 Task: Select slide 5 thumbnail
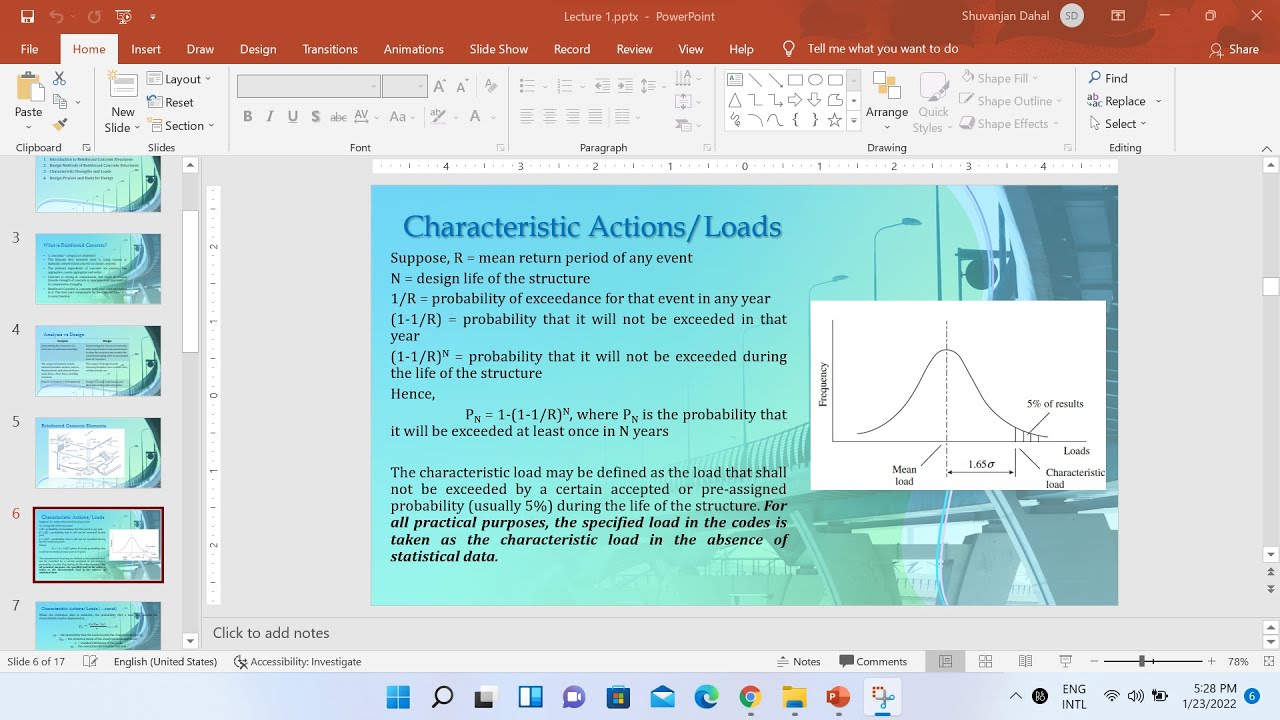[x=98, y=453]
